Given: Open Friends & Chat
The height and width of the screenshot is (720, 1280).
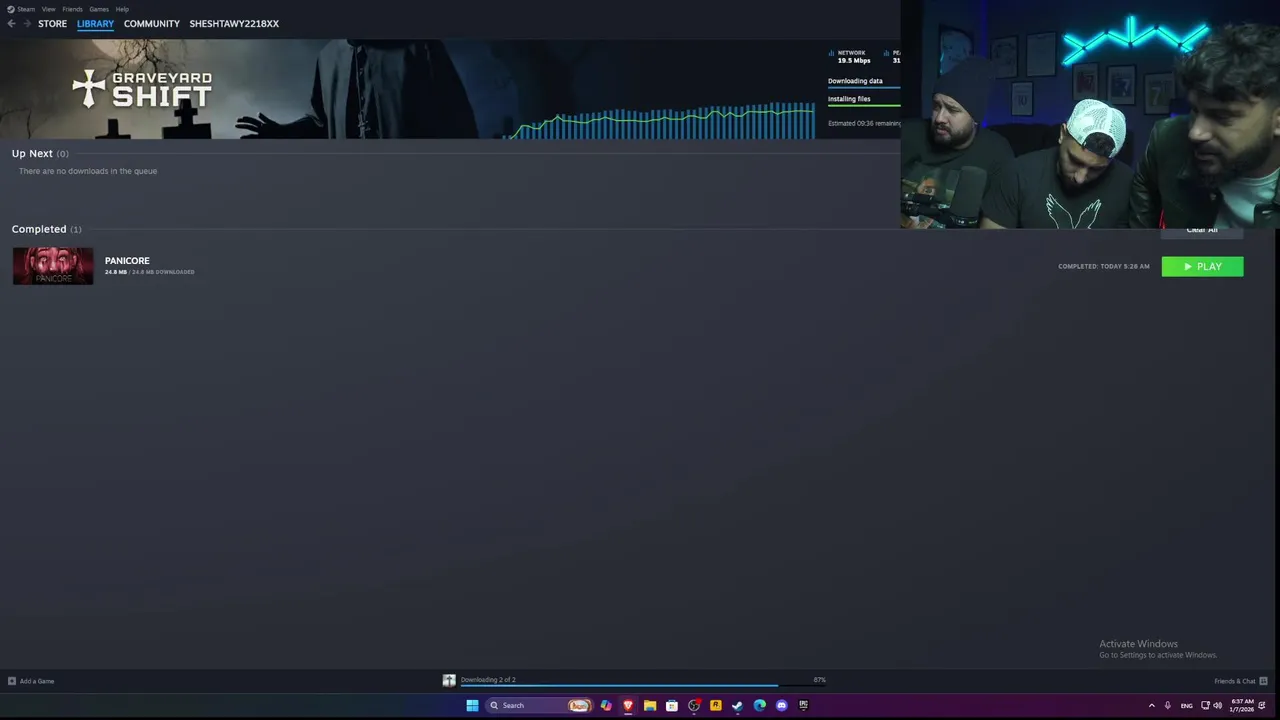Looking at the screenshot, I should click(x=1241, y=681).
